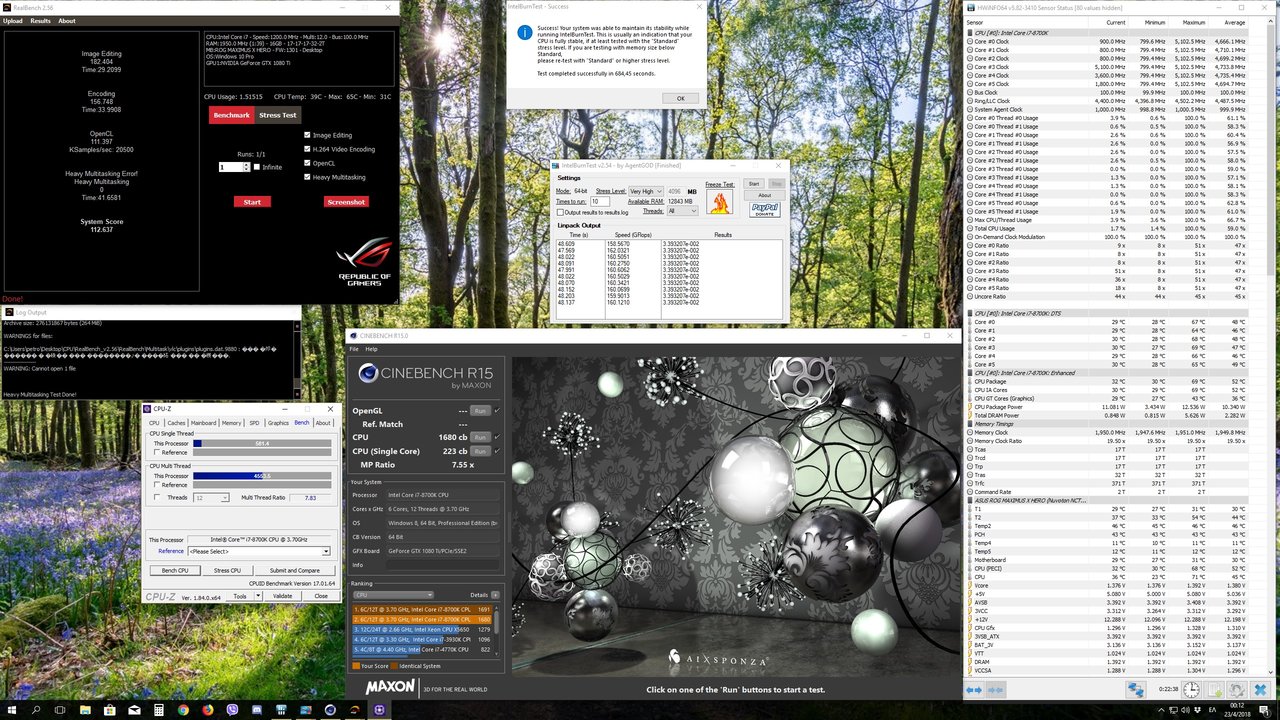Viewport: 1280px width, 720px height.
Task: Click Times to run input field
Action: coord(600,201)
